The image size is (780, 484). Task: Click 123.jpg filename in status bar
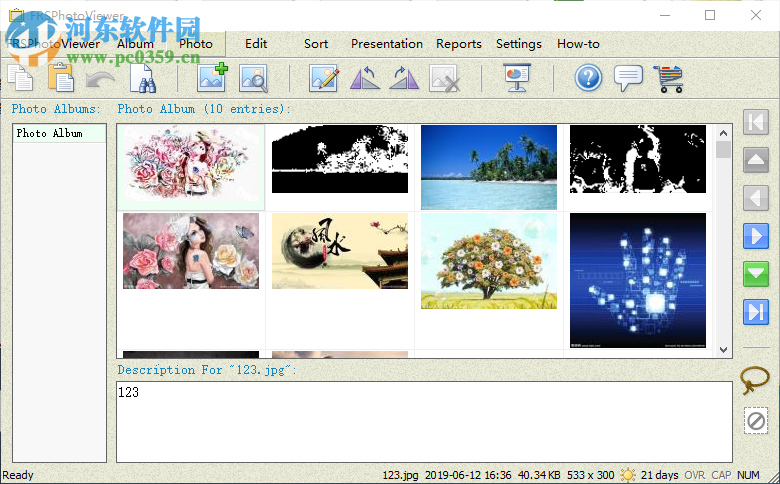tap(400, 475)
